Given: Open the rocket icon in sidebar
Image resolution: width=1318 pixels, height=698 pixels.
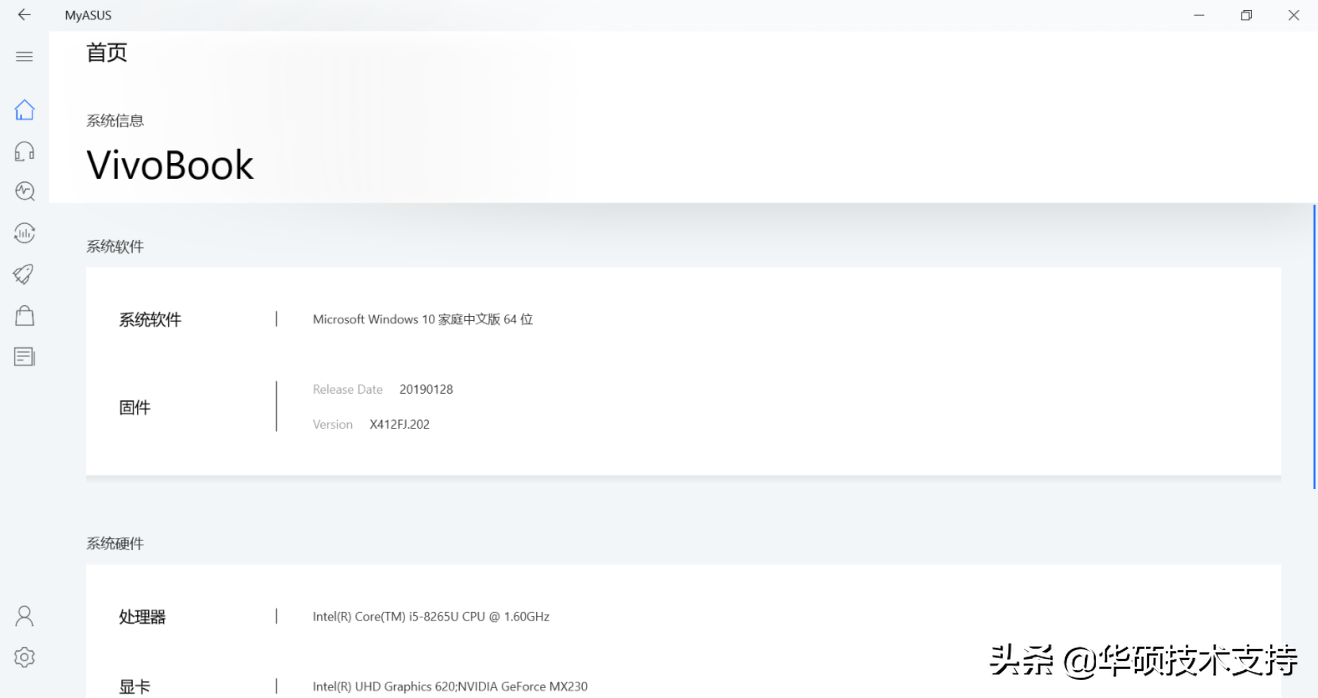Looking at the screenshot, I should click(24, 274).
